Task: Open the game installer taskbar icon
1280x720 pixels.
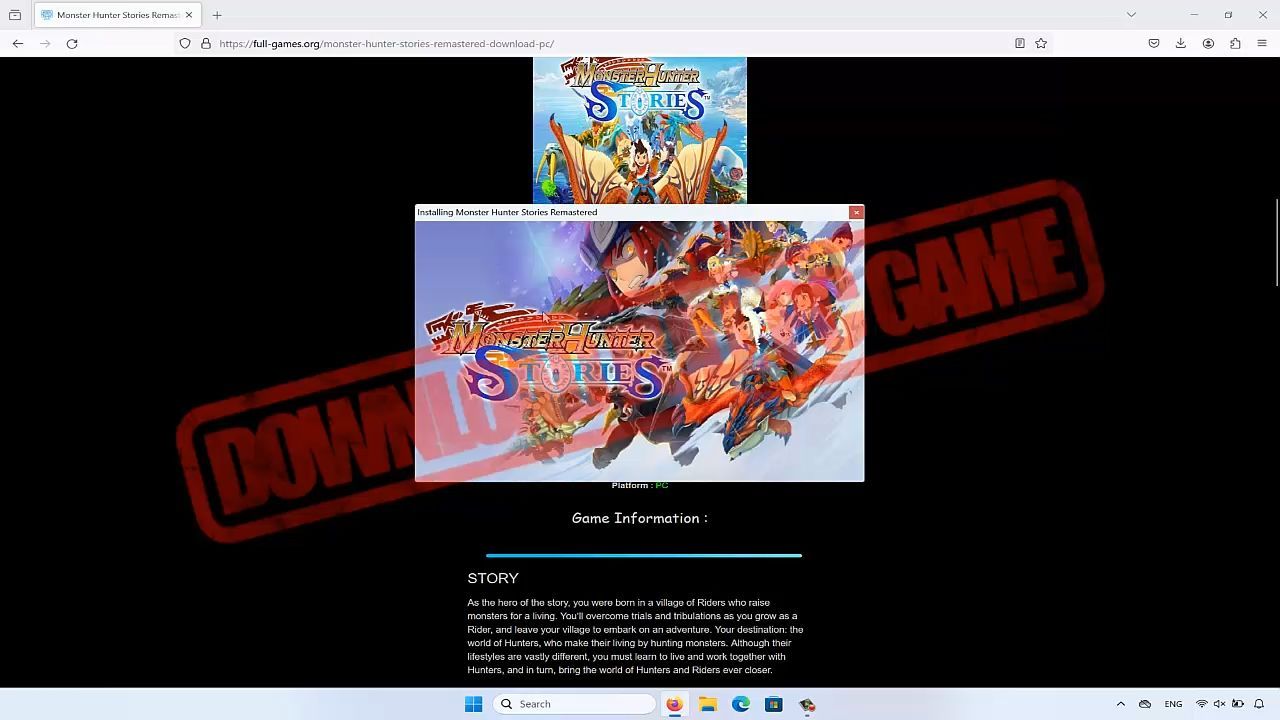Action: pyautogui.click(x=807, y=704)
